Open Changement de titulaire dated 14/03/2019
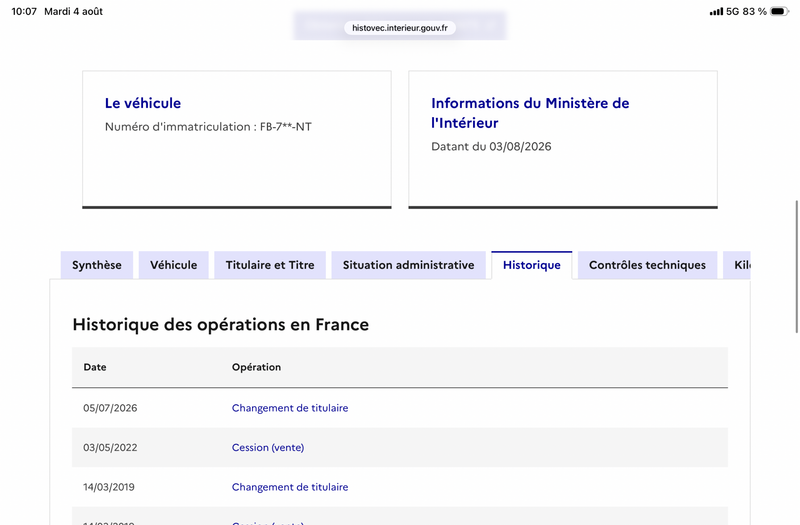Image resolution: width=800 pixels, height=525 pixels. click(x=290, y=487)
